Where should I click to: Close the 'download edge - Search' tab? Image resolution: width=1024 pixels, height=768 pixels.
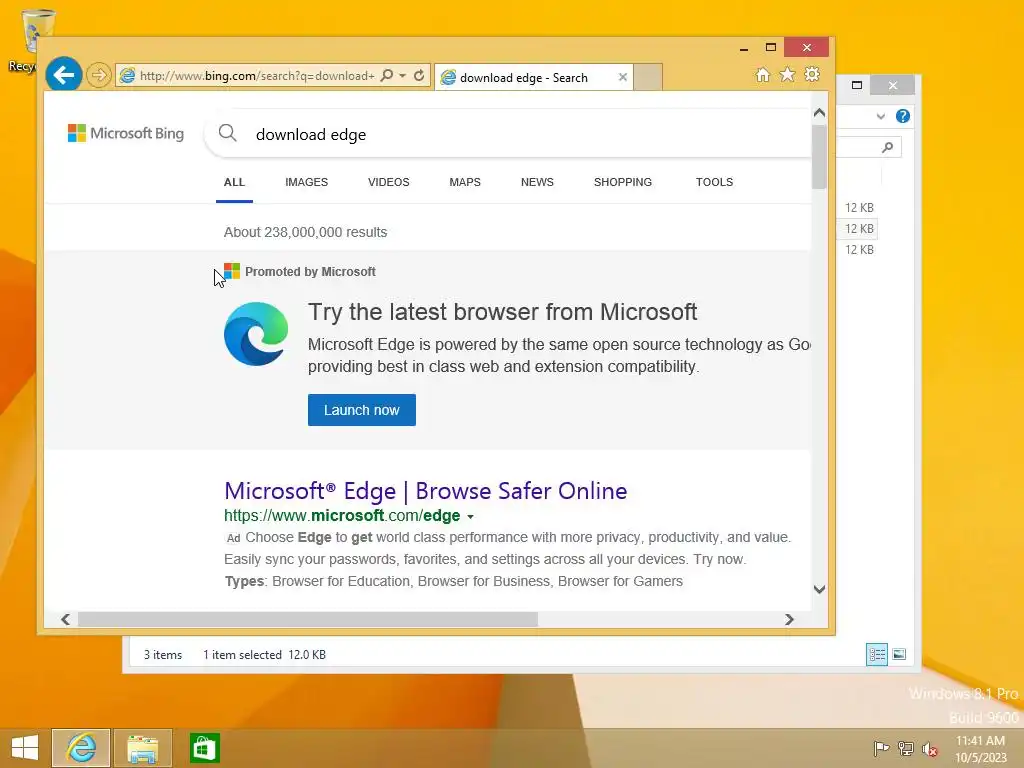click(x=623, y=77)
